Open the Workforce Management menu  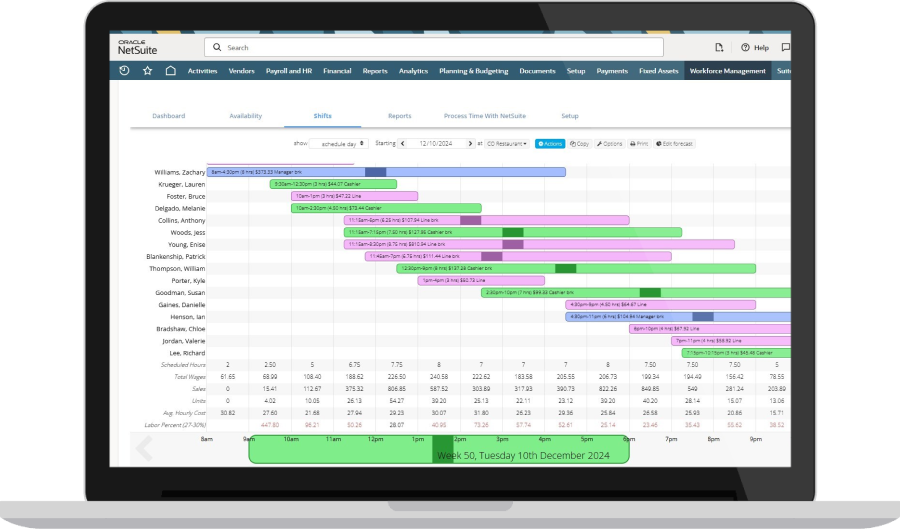click(728, 71)
